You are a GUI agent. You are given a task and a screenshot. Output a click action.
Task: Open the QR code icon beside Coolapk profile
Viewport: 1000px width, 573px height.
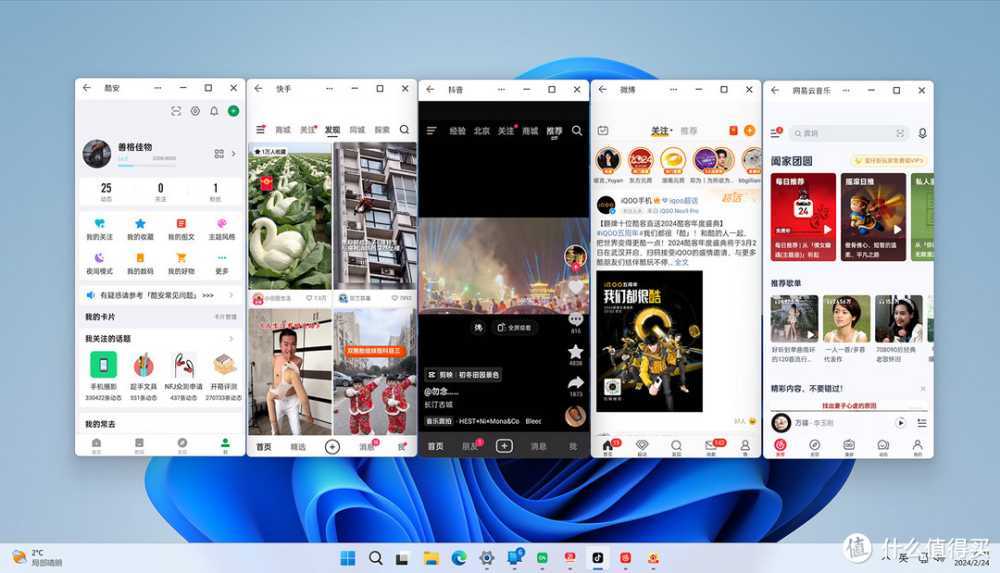[x=219, y=154]
